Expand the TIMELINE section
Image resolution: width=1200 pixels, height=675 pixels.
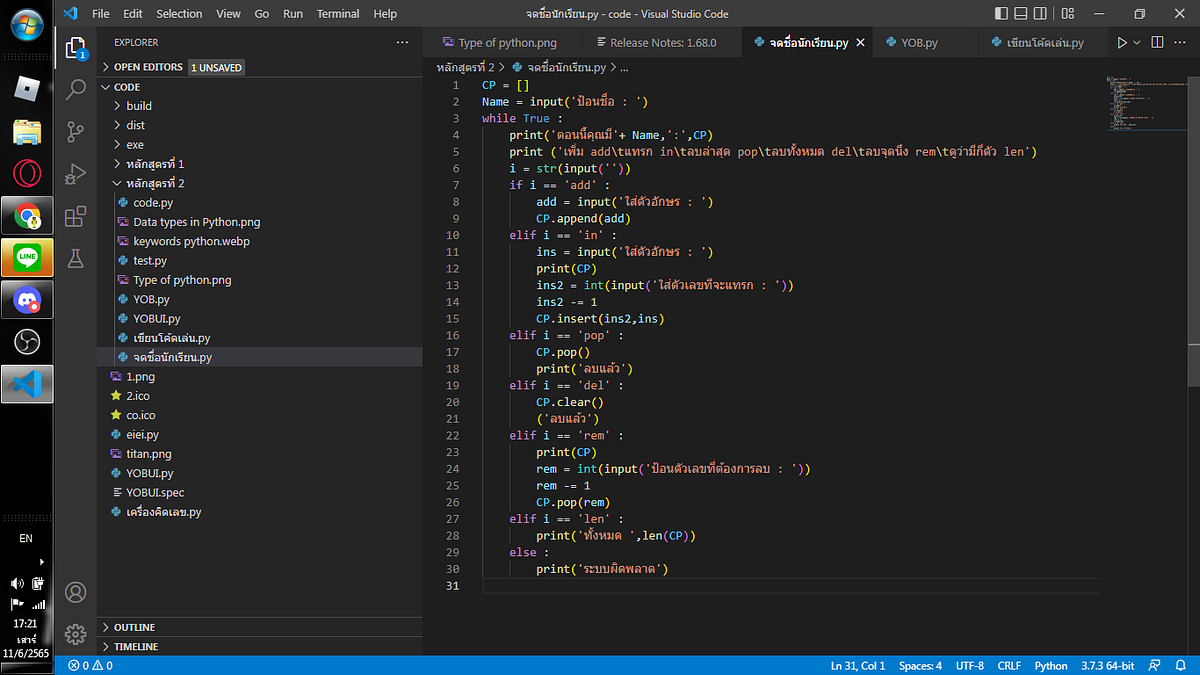[133, 646]
